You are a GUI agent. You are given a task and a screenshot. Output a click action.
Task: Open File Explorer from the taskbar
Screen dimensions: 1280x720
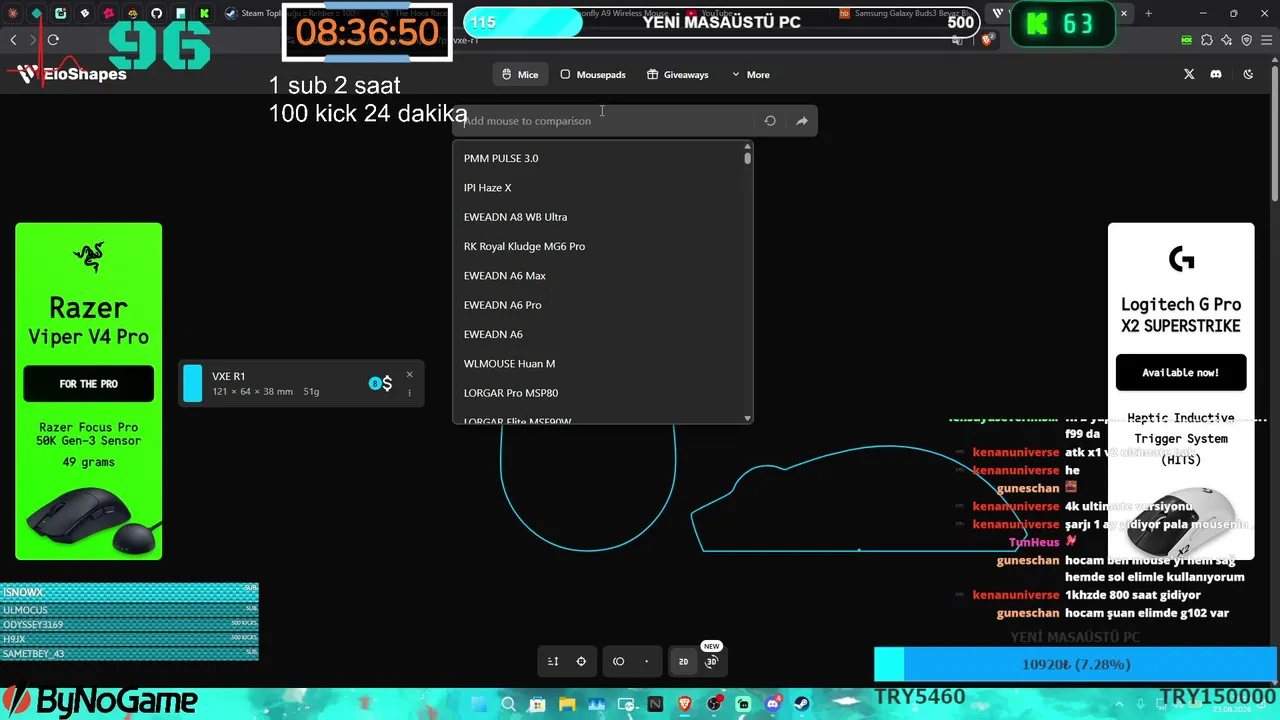tap(566, 704)
